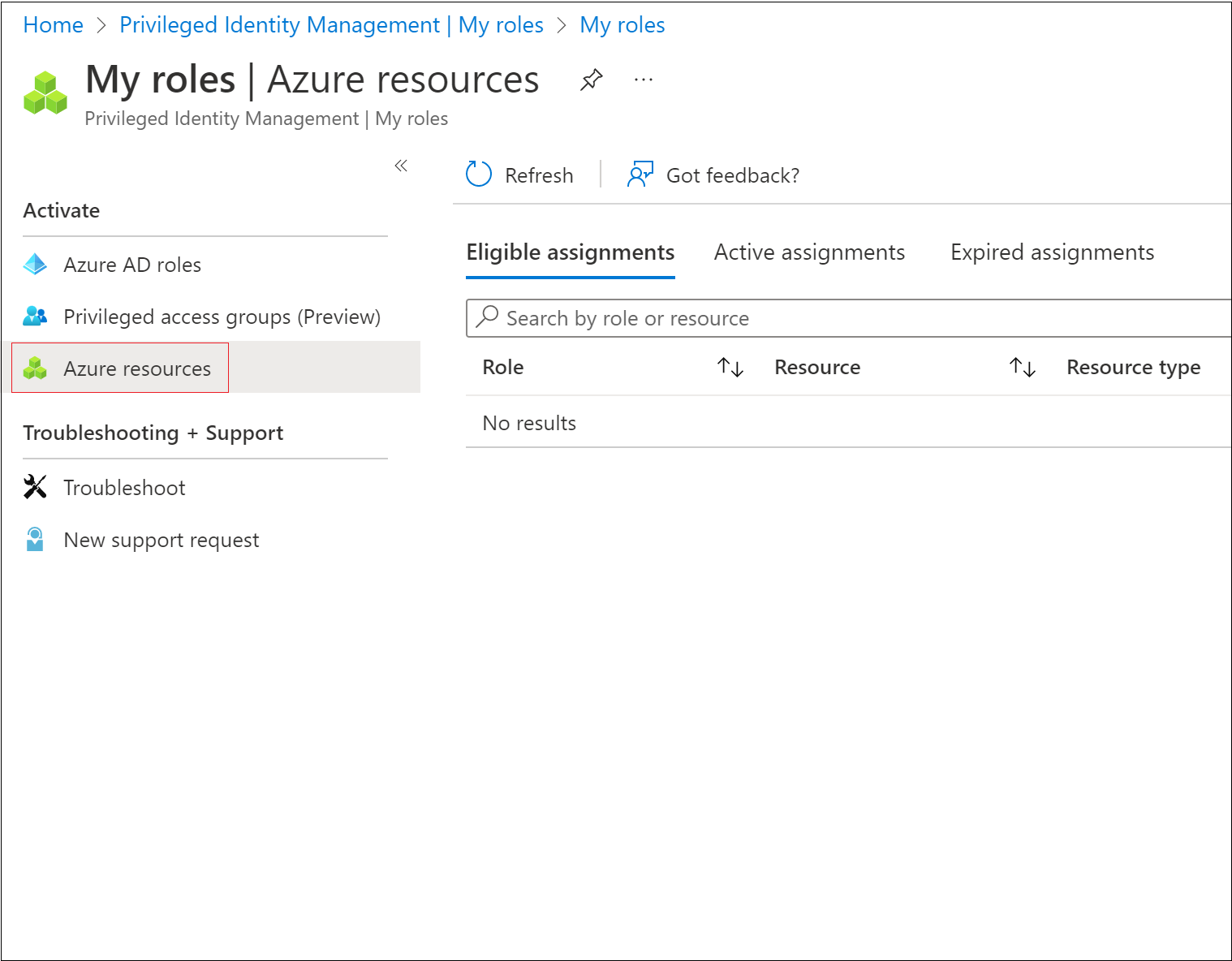The width and height of the screenshot is (1232, 961).
Task: Sort by Resource column arrows
Action: click(1023, 368)
